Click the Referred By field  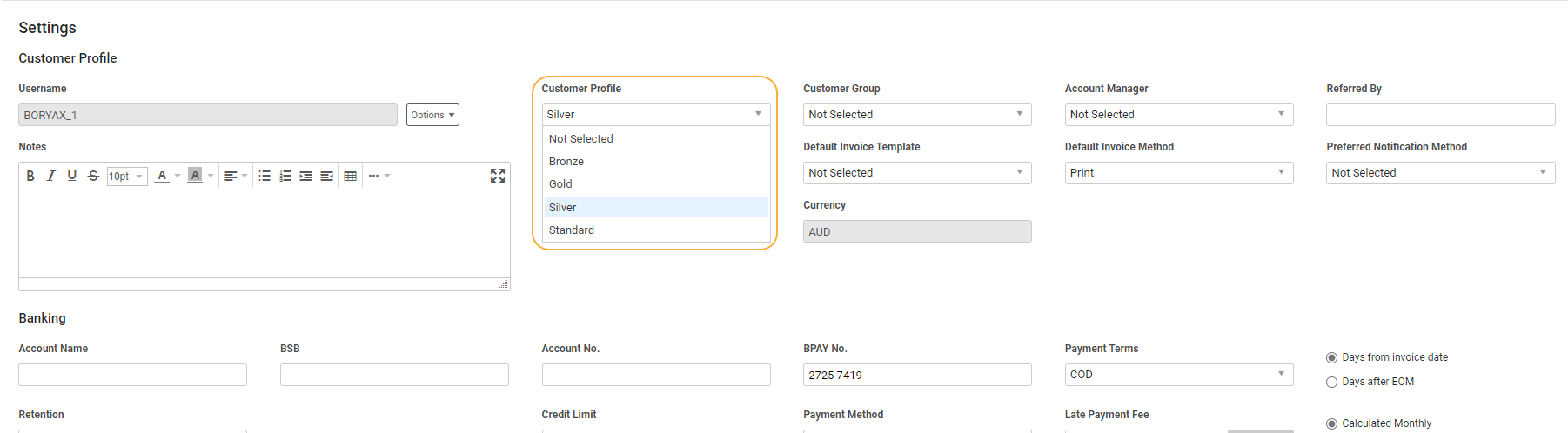[1440, 115]
